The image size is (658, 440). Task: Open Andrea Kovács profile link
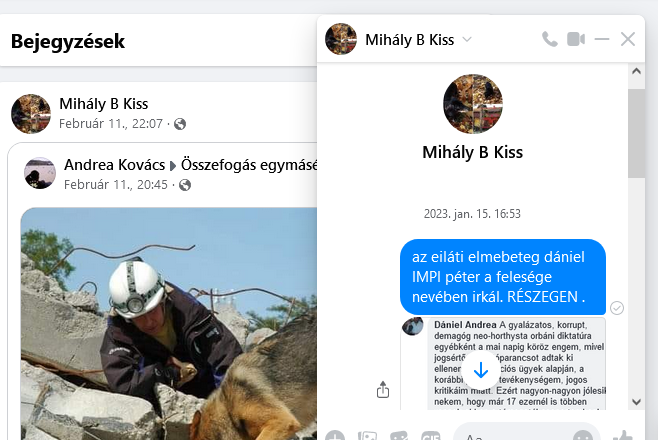(x=115, y=165)
